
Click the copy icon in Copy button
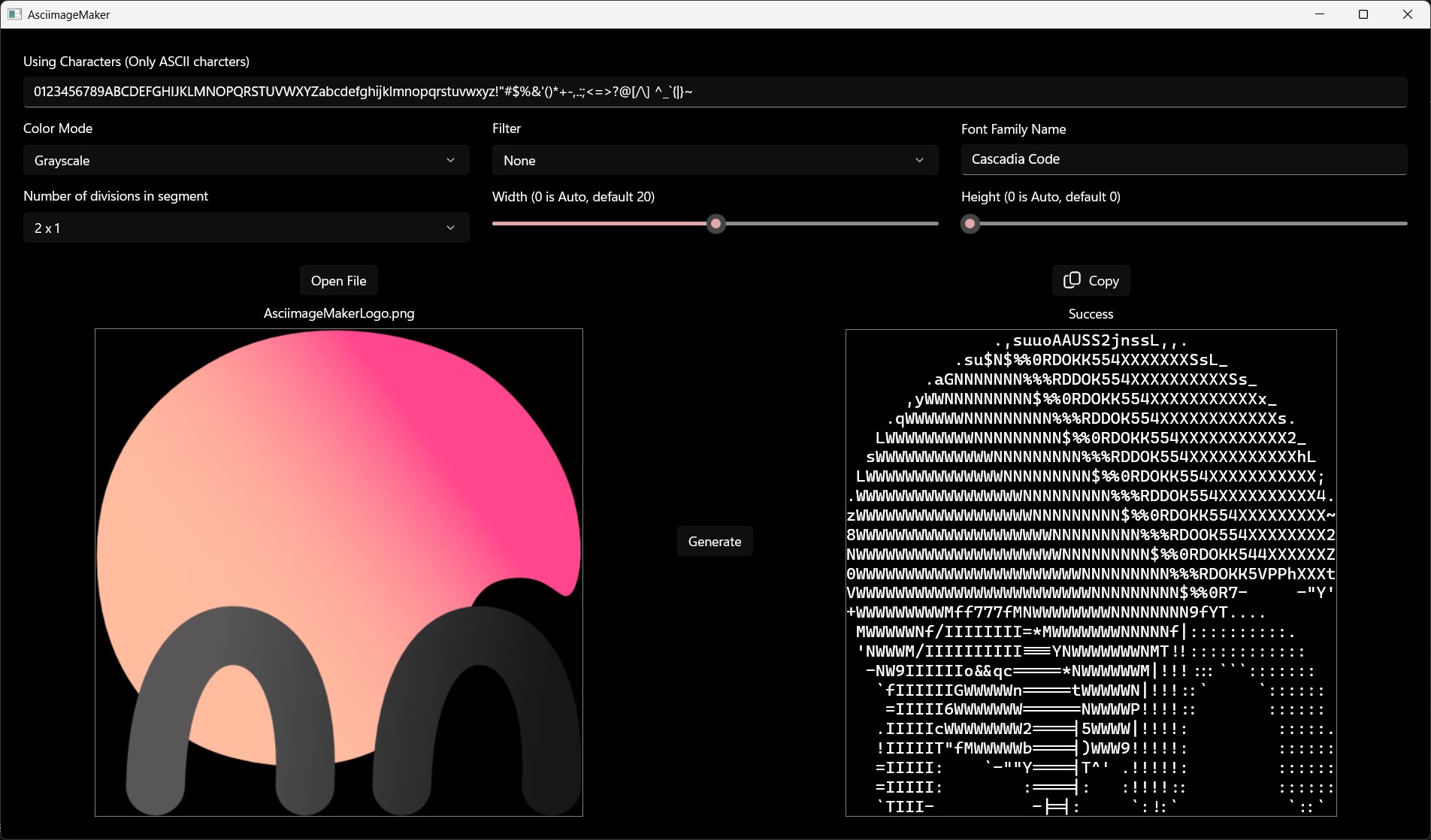tap(1072, 280)
